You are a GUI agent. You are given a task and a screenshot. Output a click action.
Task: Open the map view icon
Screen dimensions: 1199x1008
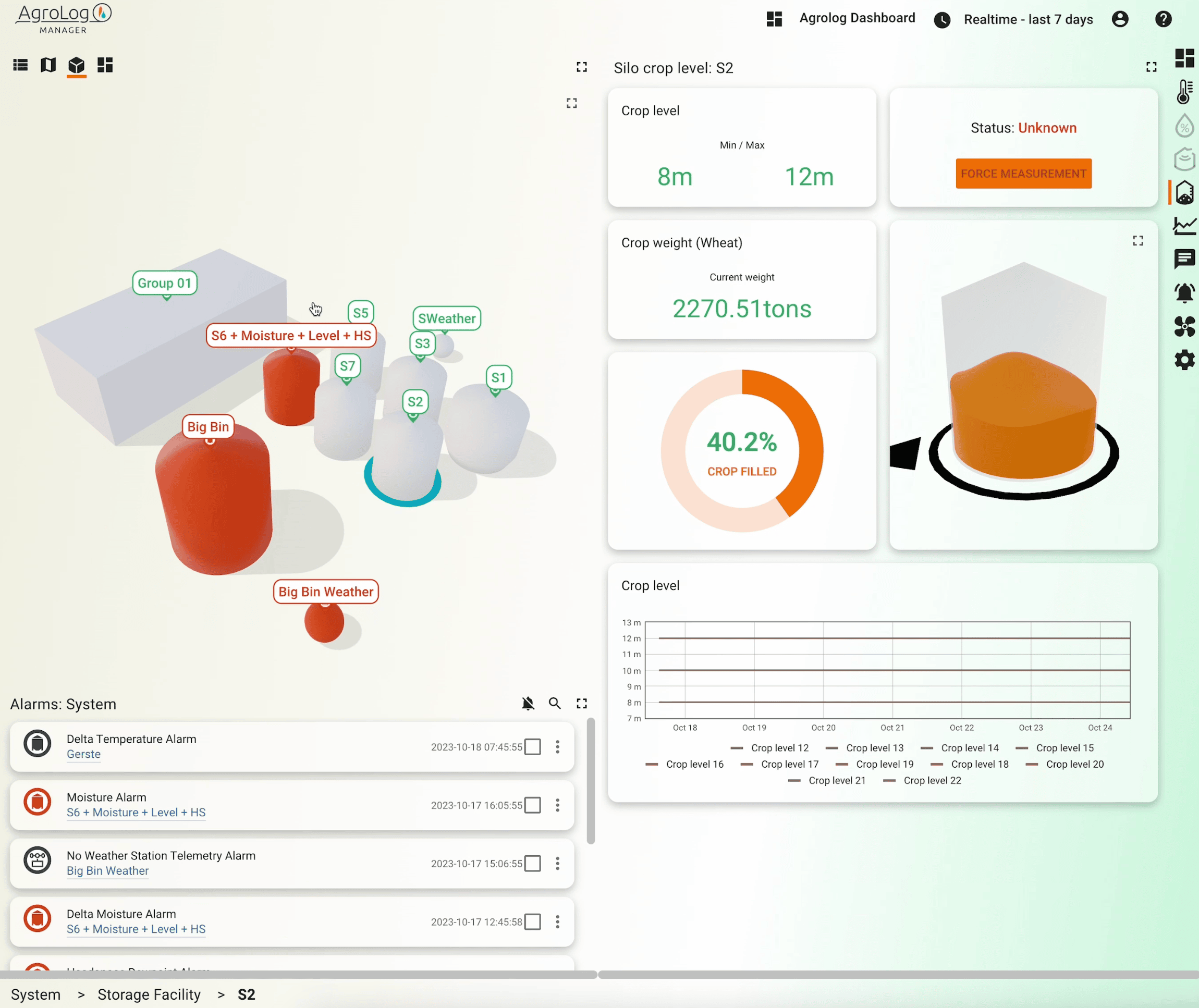click(x=48, y=65)
